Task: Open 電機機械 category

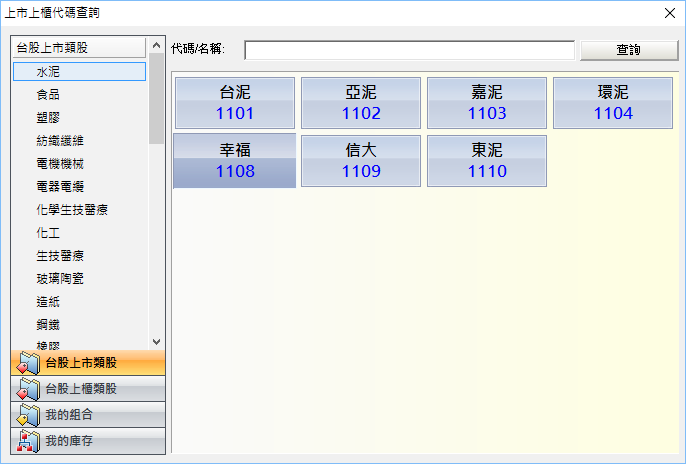Action: [60, 163]
